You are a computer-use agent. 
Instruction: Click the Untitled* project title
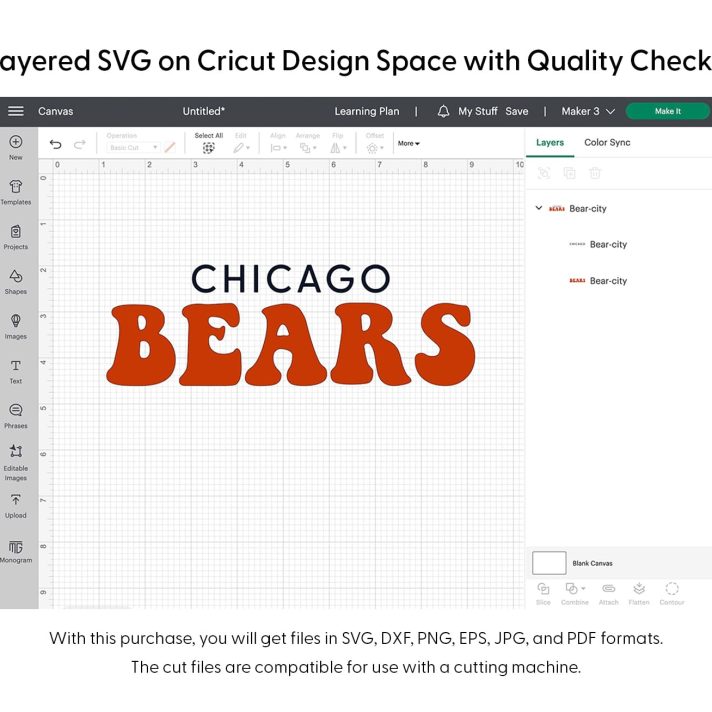203,111
